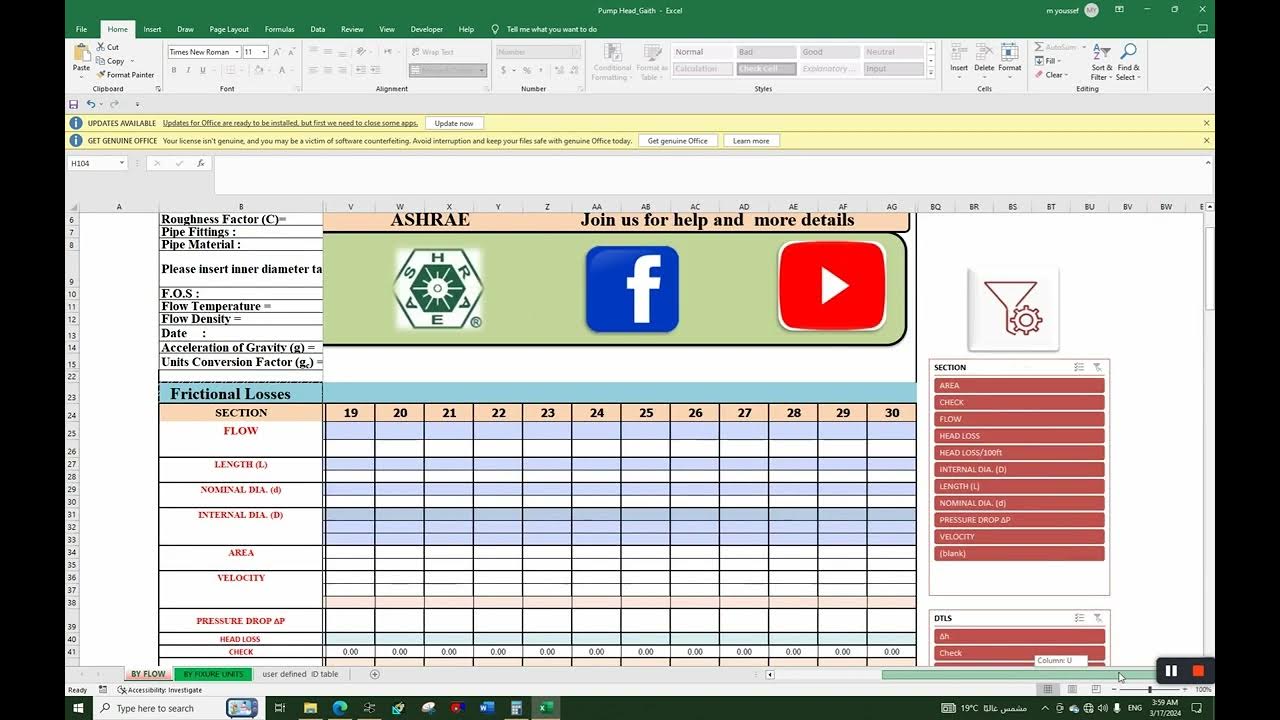
Task: Click the Conditional Formatting icon
Action: tap(611, 53)
